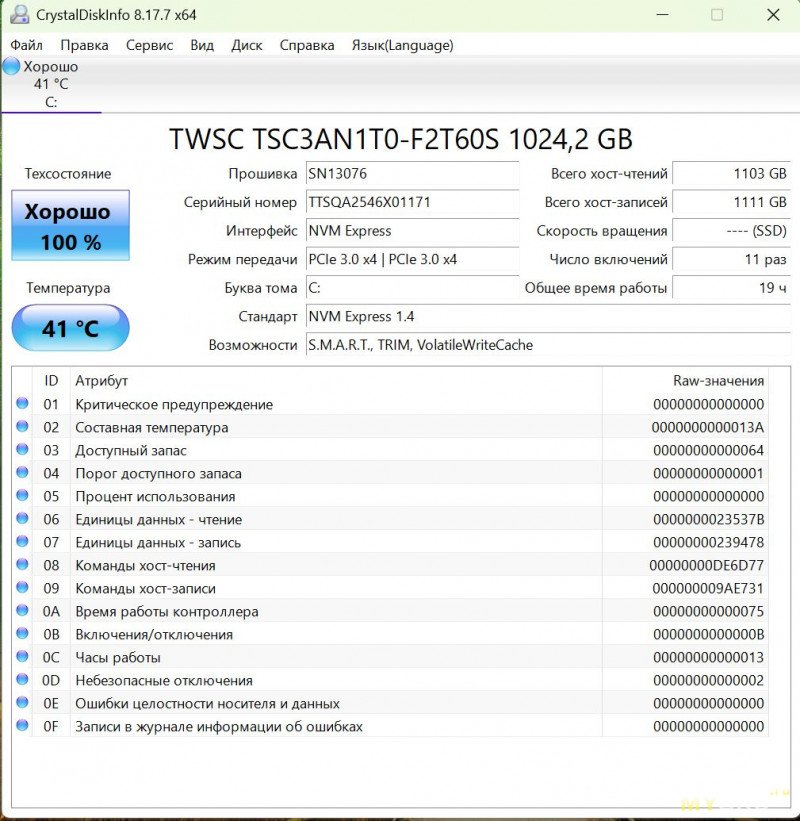Open the Файл menu
800x821 pixels.
pos(27,46)
